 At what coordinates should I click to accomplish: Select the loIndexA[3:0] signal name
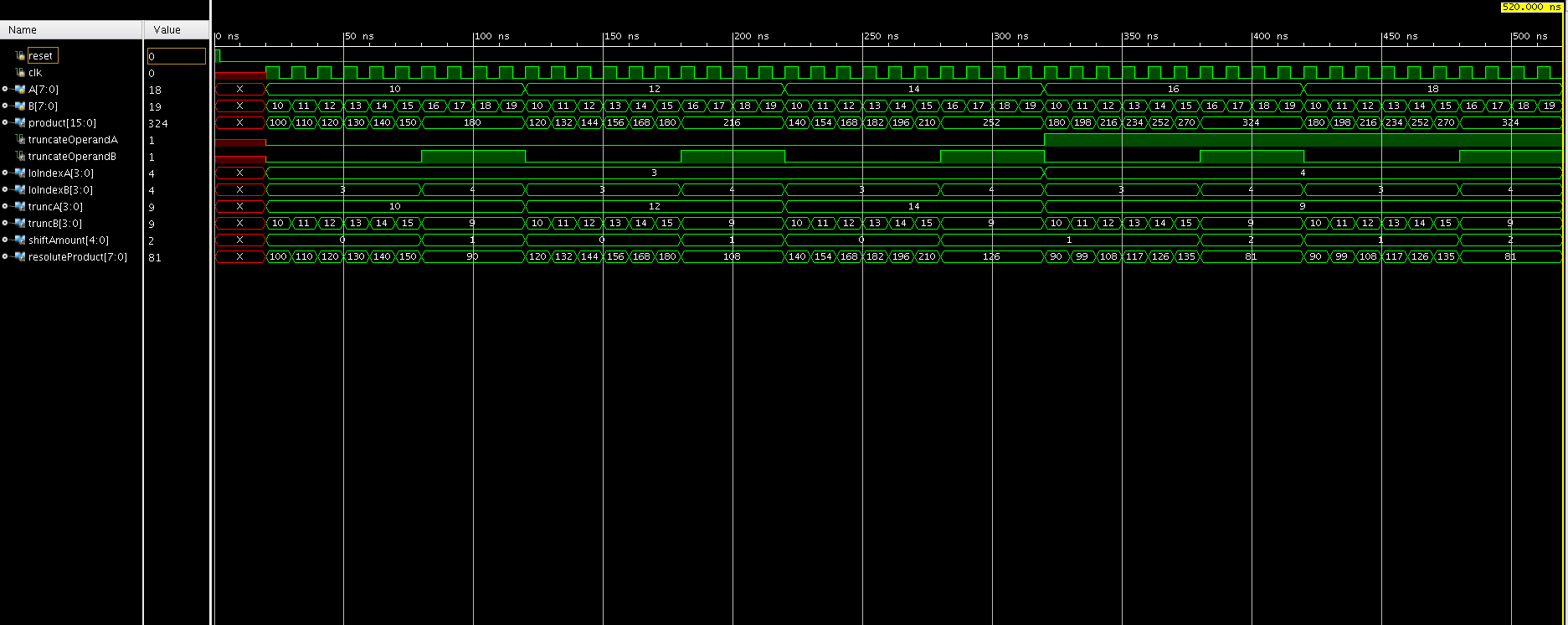tap(61, 173)
